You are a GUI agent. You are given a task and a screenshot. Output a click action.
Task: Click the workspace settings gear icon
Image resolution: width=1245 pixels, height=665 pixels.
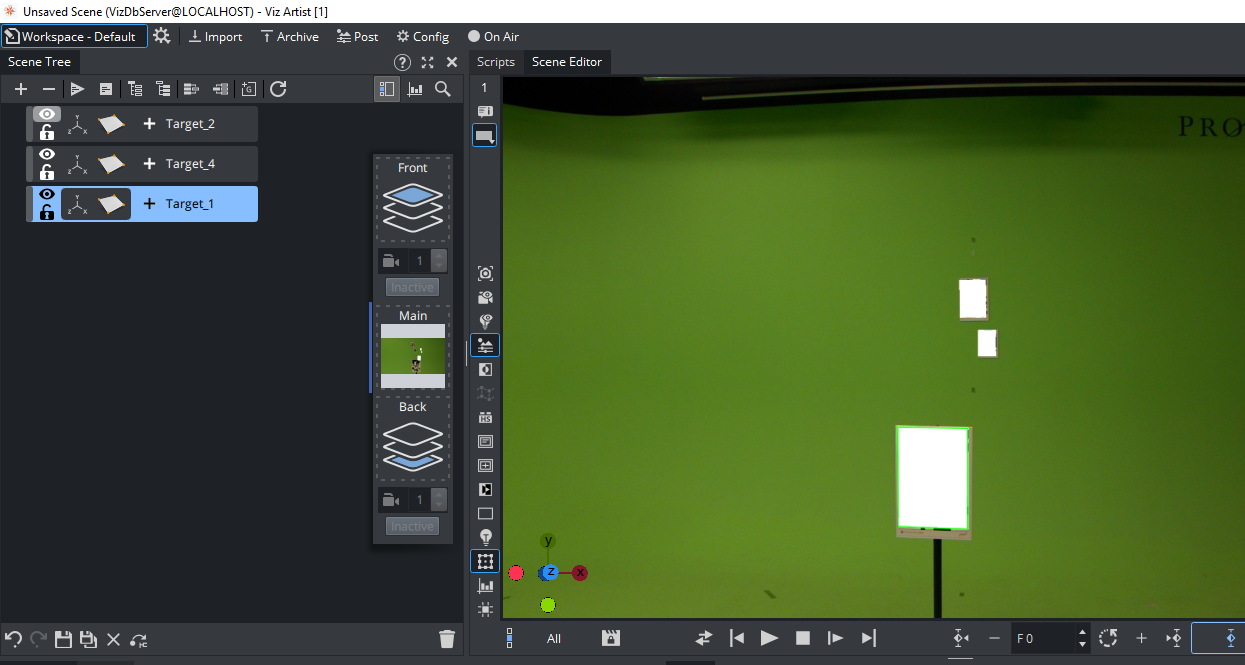(161, 36)
